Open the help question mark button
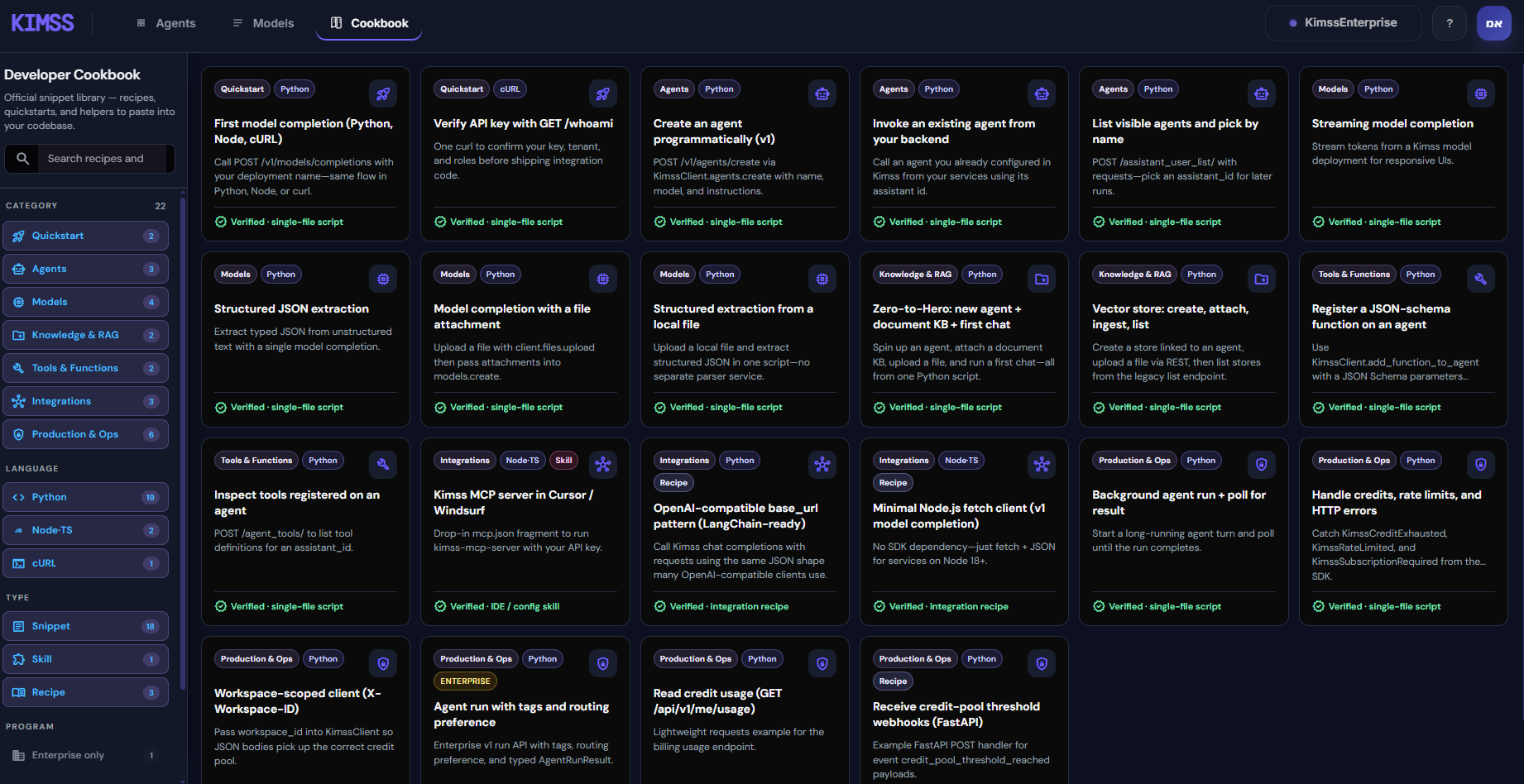Viewport: 1524px width, 784px height. pyautogui.click(x=1450, y=23)
